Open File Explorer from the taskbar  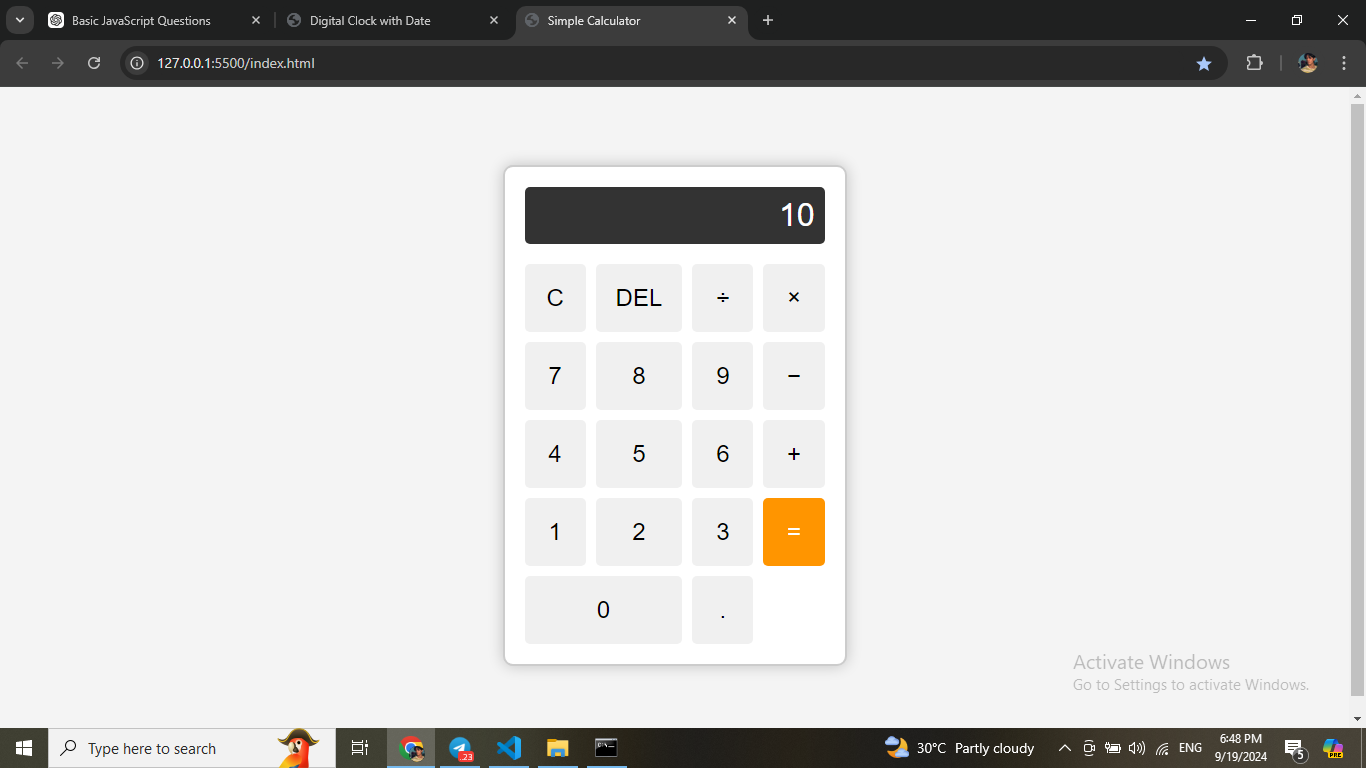[x=557, y=747]
